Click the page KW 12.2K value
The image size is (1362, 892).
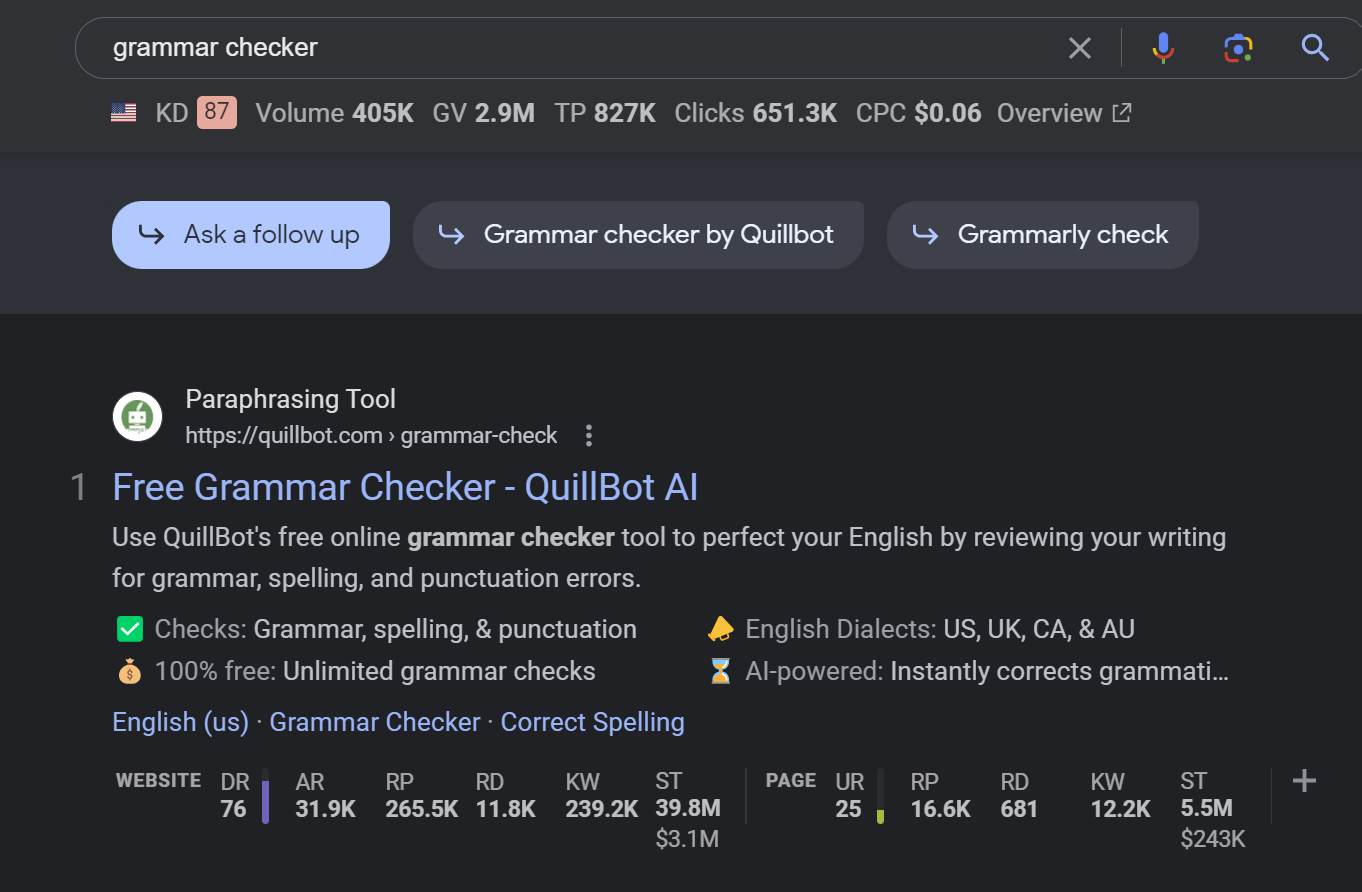1121,808
